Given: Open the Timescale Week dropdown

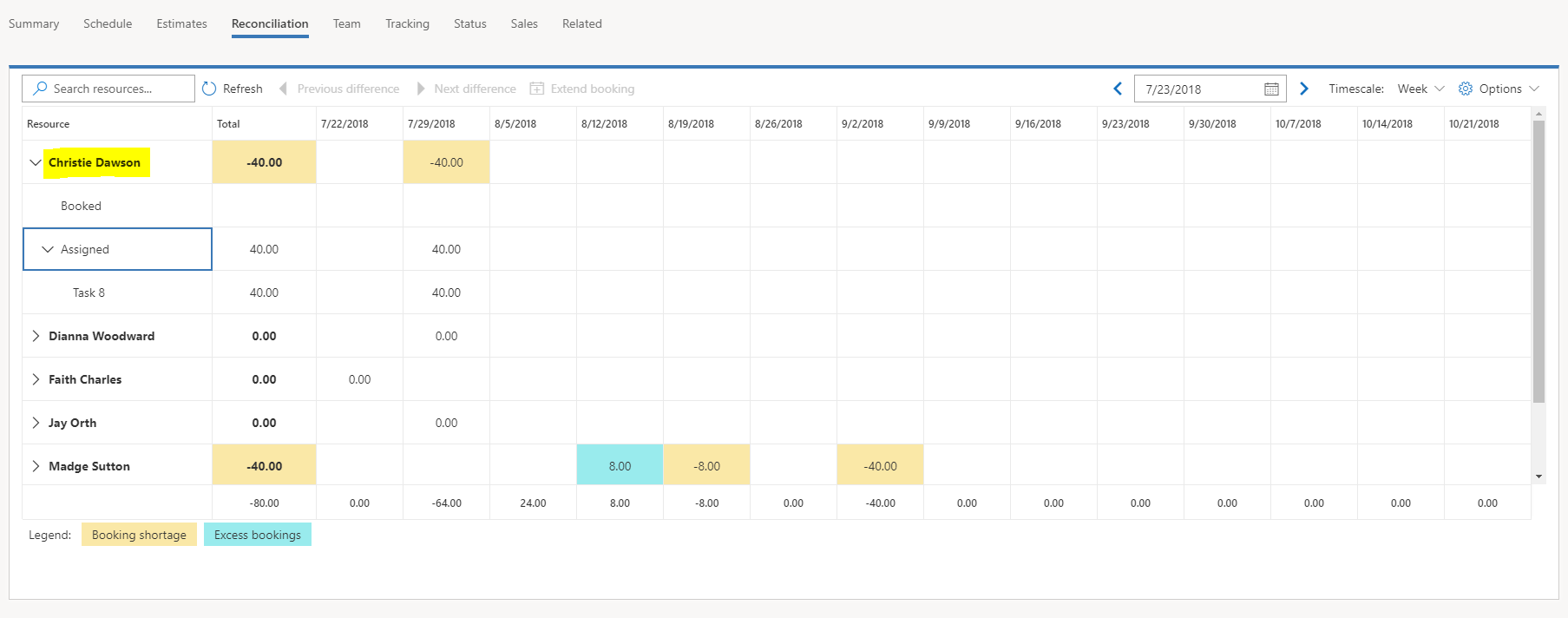Looking at the screenshot, I should point(1420,89).
